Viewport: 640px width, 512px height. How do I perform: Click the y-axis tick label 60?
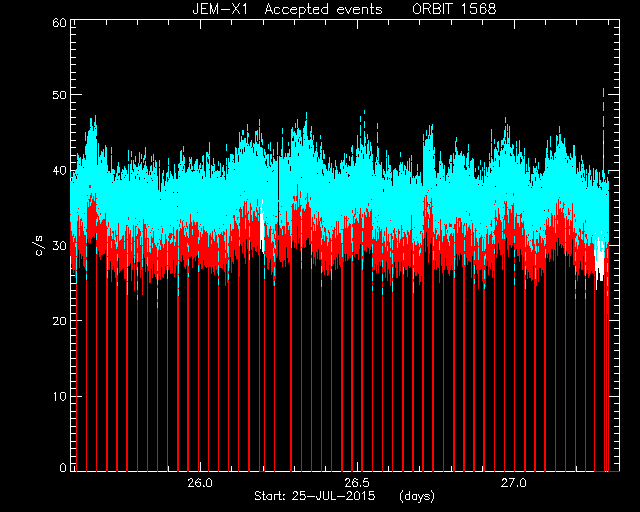coord(60,22)
